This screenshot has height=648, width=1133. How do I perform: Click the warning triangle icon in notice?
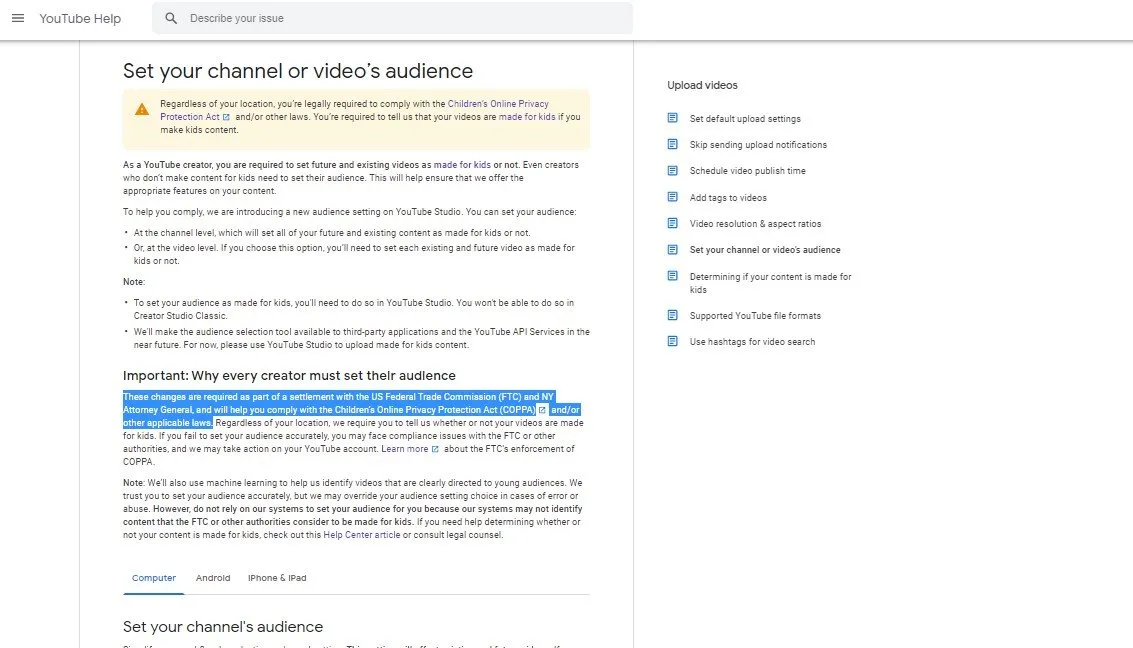(x=142, y=110)
